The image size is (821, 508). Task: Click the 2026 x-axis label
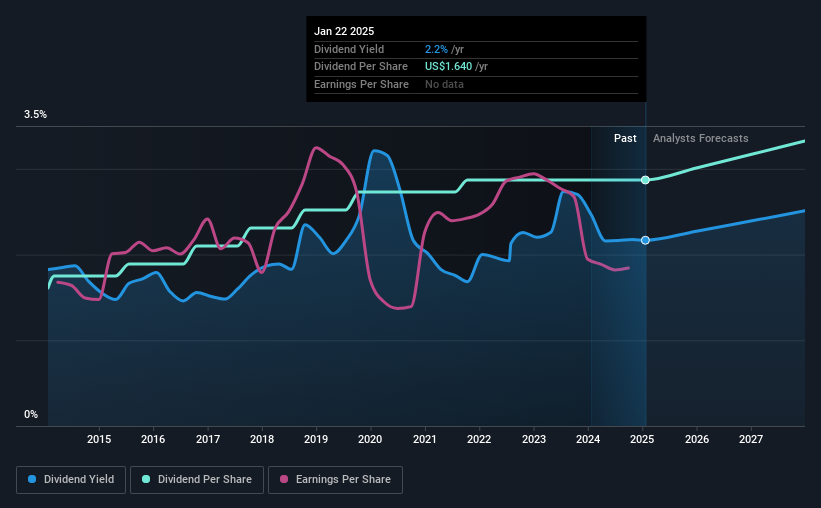point(697,439)
